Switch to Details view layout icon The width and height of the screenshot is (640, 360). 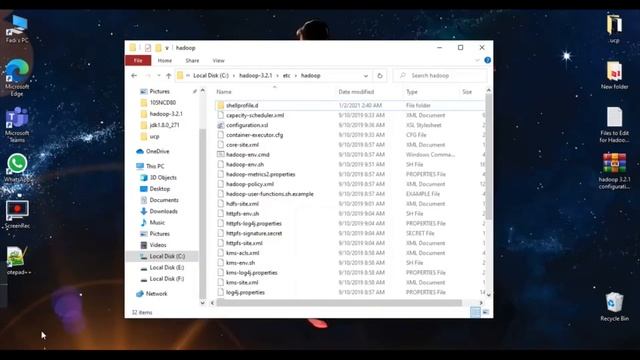click(476, 312)
